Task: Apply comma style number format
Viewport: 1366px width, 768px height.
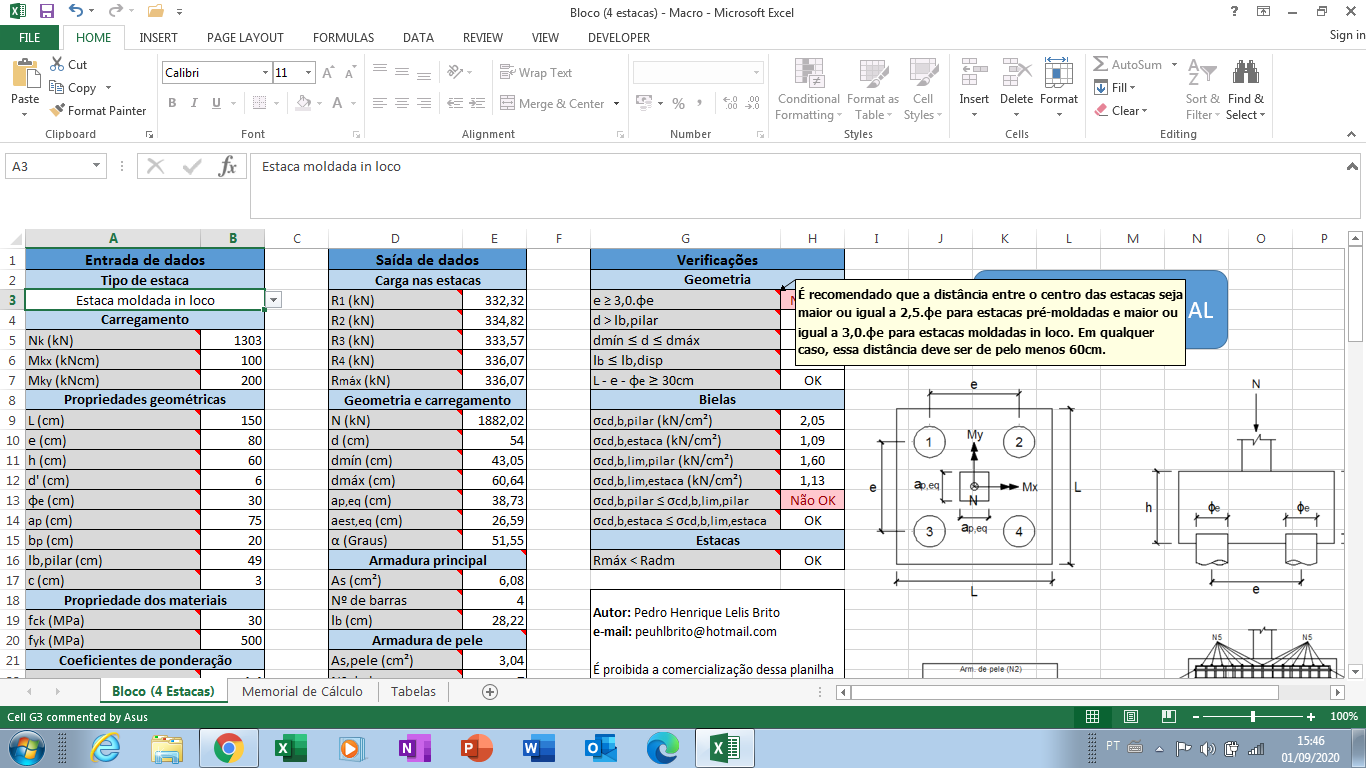Action: (x=702, y=103)
